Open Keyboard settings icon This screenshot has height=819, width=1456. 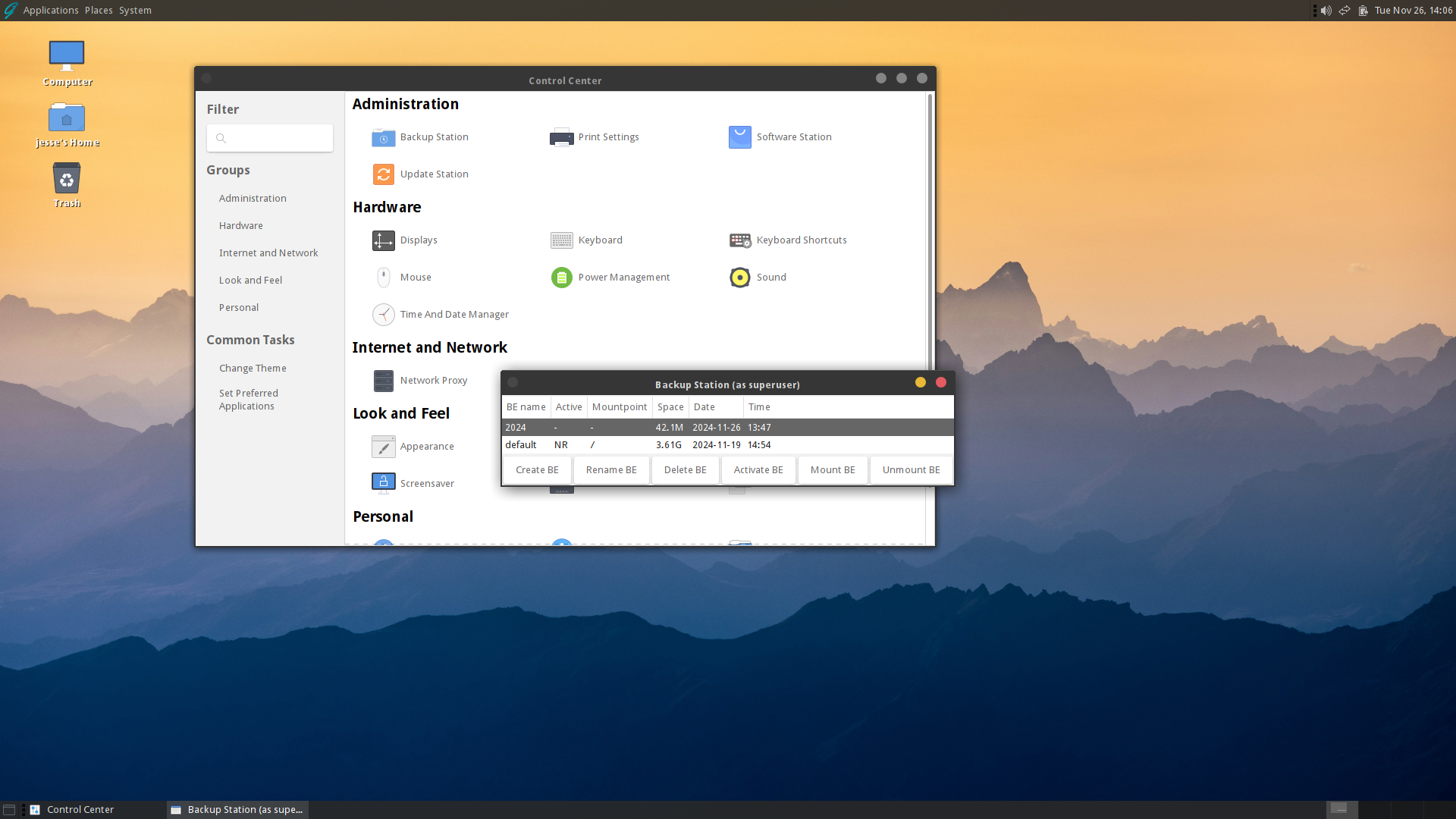[x=562, y=240]
